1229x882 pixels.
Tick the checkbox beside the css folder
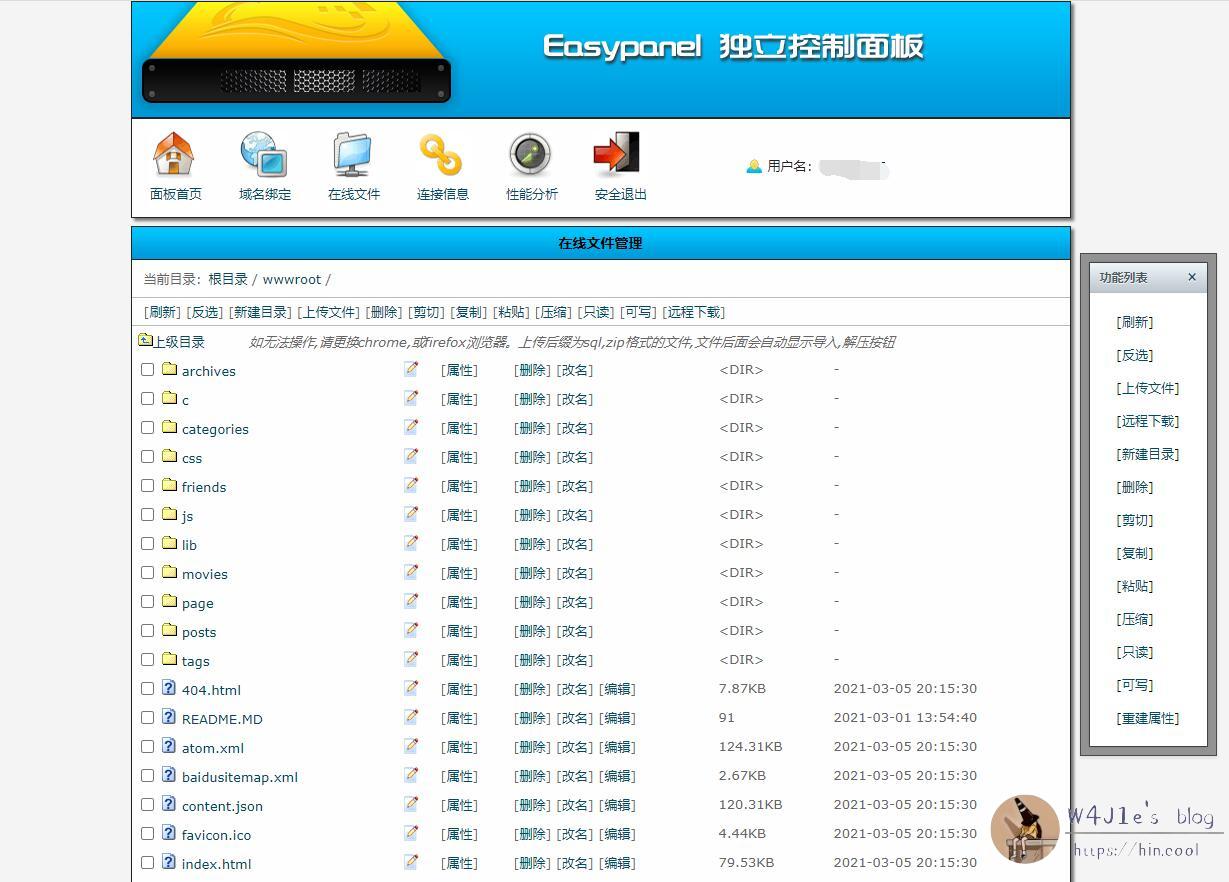(148, 456)
